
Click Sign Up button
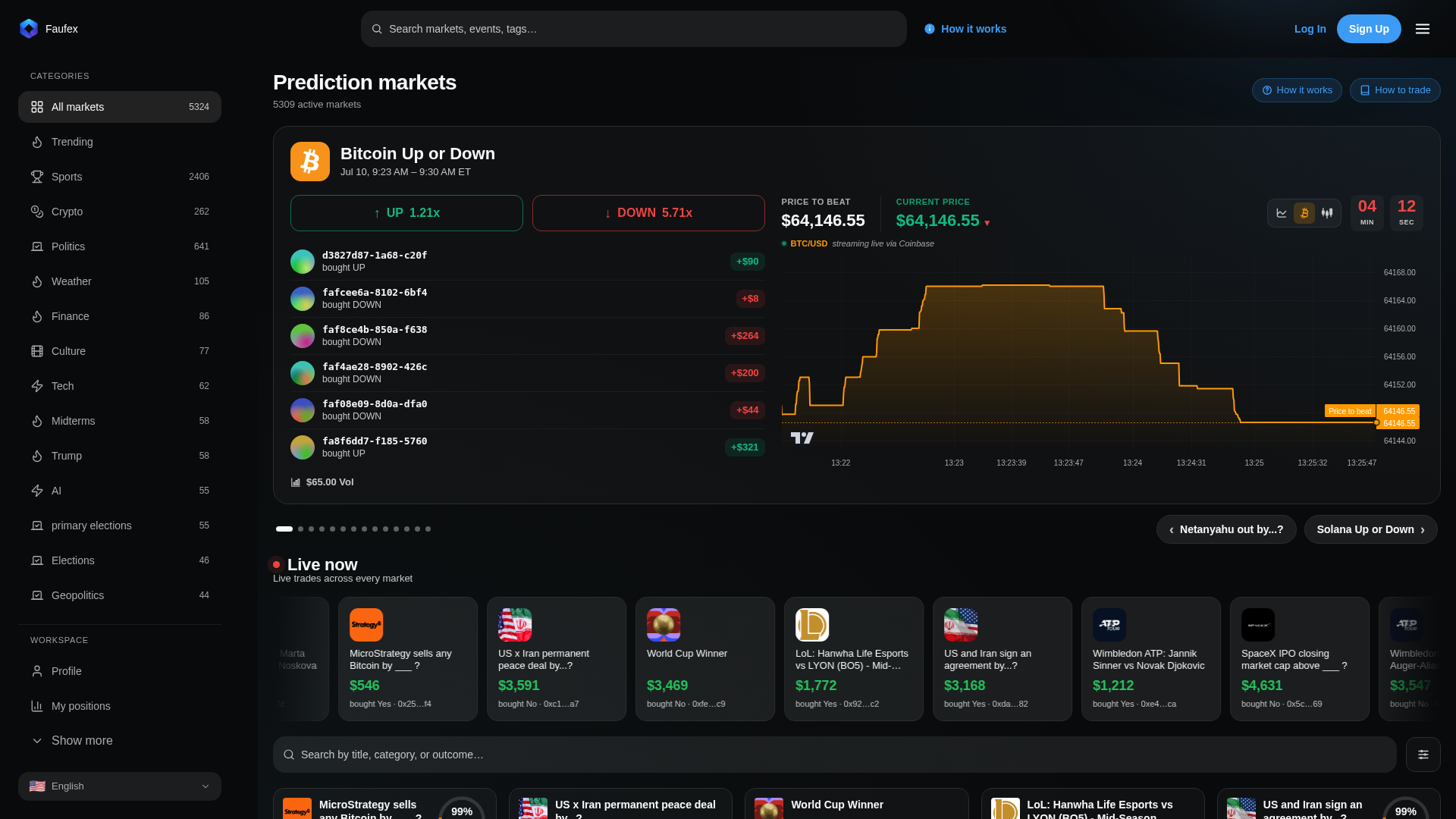coord(1369,29)
